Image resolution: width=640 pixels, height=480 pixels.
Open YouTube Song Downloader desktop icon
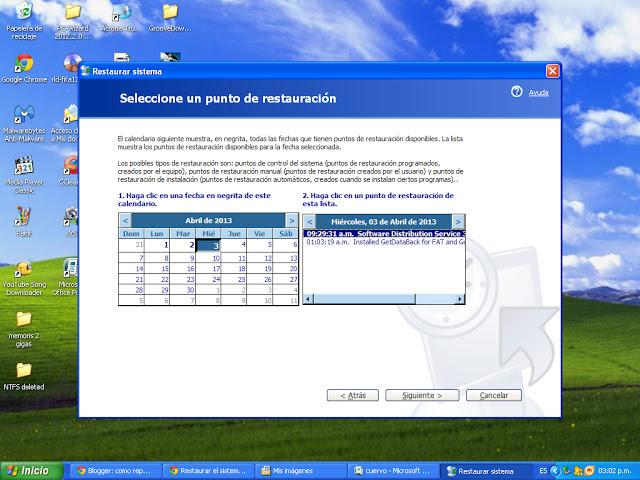pos(24,278)
